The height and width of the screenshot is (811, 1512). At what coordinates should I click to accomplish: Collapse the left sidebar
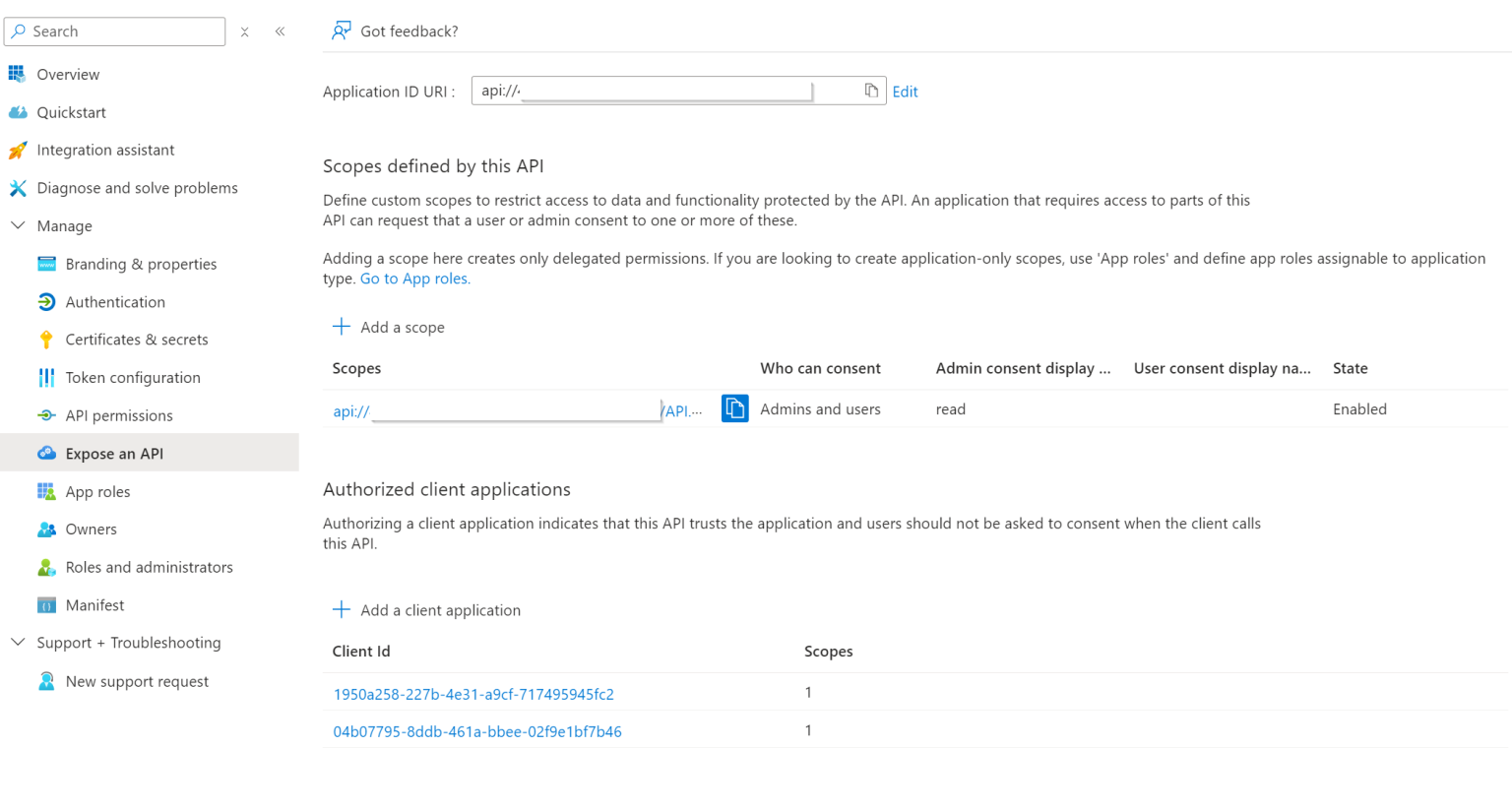coord(280,31)
